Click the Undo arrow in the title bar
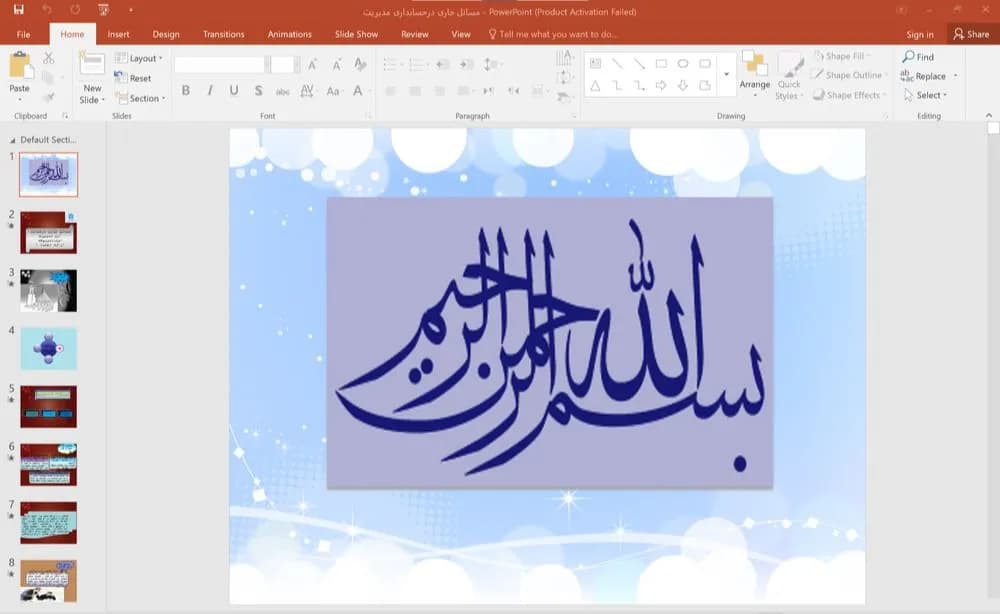Image resolution: width=1000 pixels, height=614 pixels. 47,10
